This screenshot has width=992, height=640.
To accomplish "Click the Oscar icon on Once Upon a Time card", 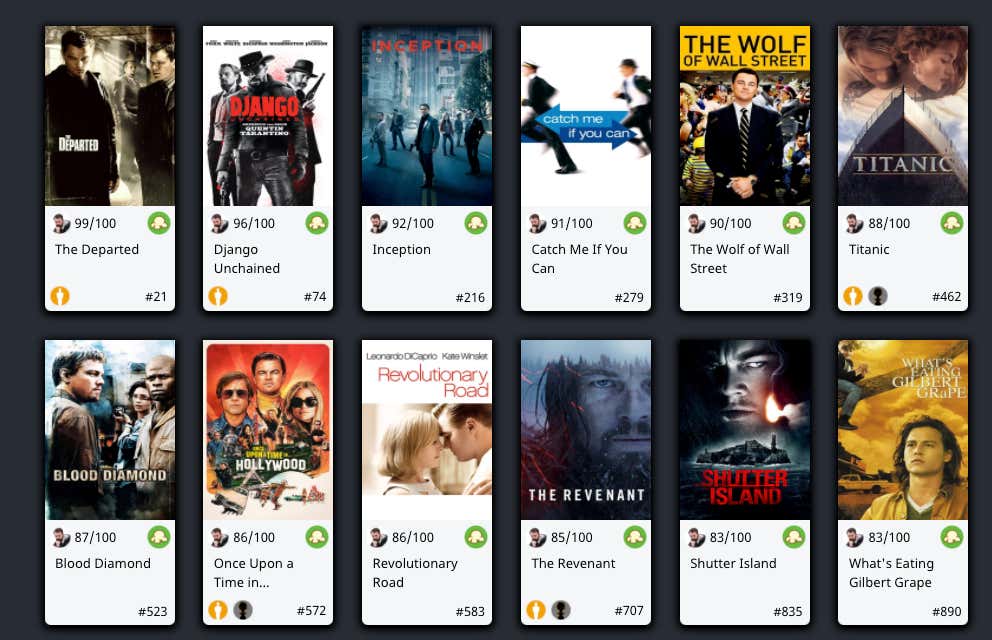I will (x=218, y=610).
